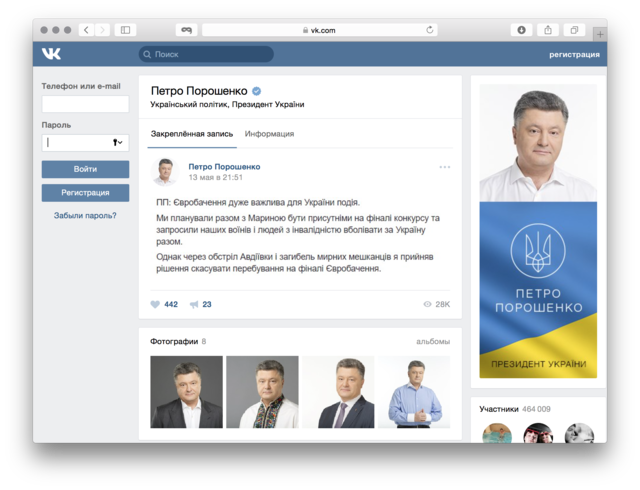
Task: Open the Фотографии section header
Action: pyautogui.click(x=174, y=341)
